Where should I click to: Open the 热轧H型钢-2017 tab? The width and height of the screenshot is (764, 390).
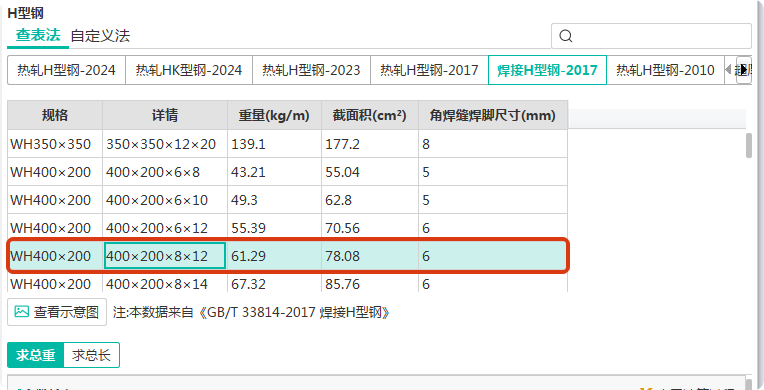[429, 70]
